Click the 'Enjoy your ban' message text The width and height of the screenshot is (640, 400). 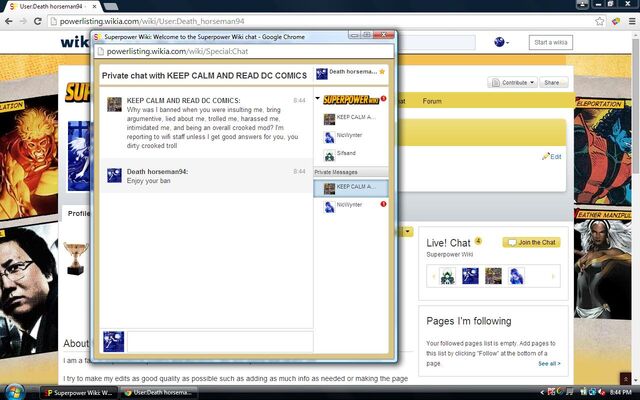pos(149,181)
